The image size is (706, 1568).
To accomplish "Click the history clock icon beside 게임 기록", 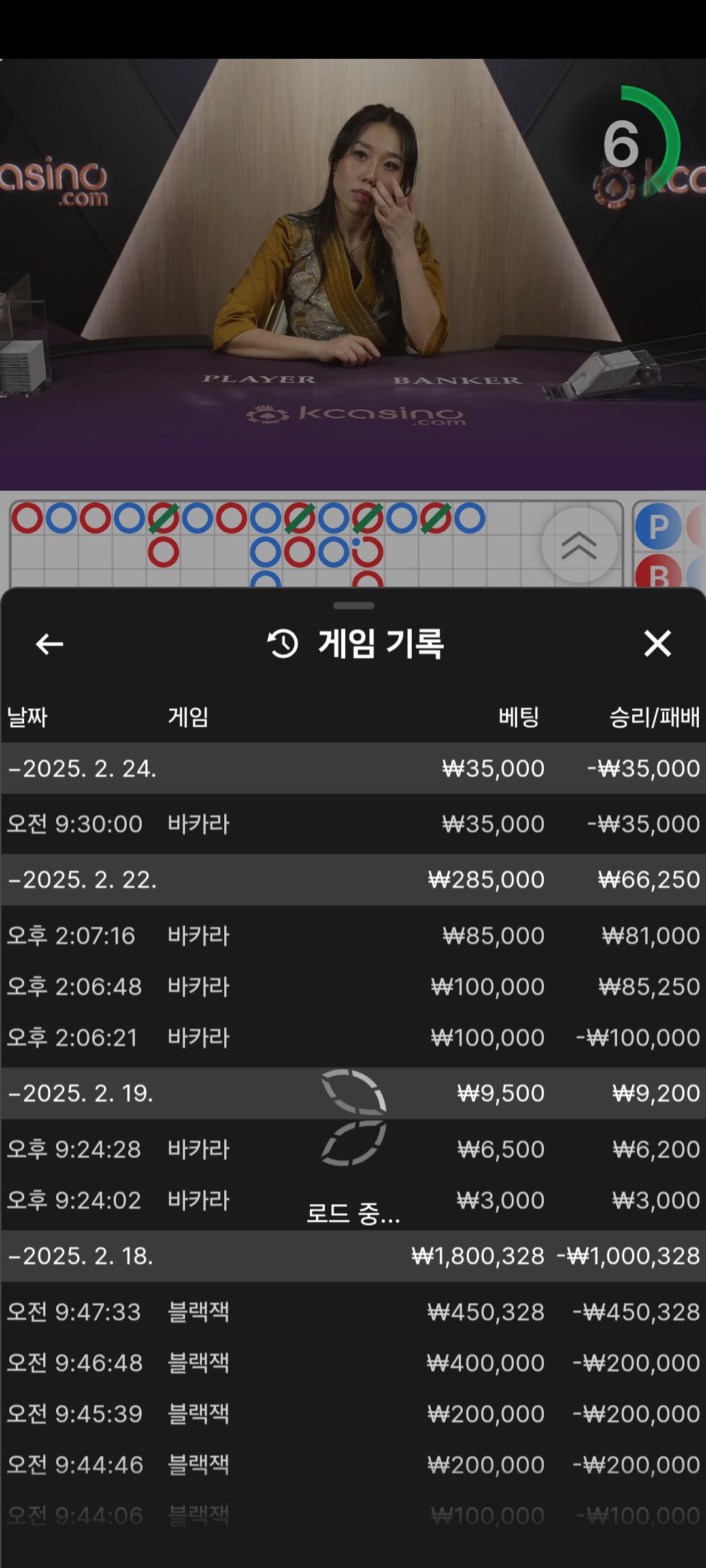I will pos(282,644).
